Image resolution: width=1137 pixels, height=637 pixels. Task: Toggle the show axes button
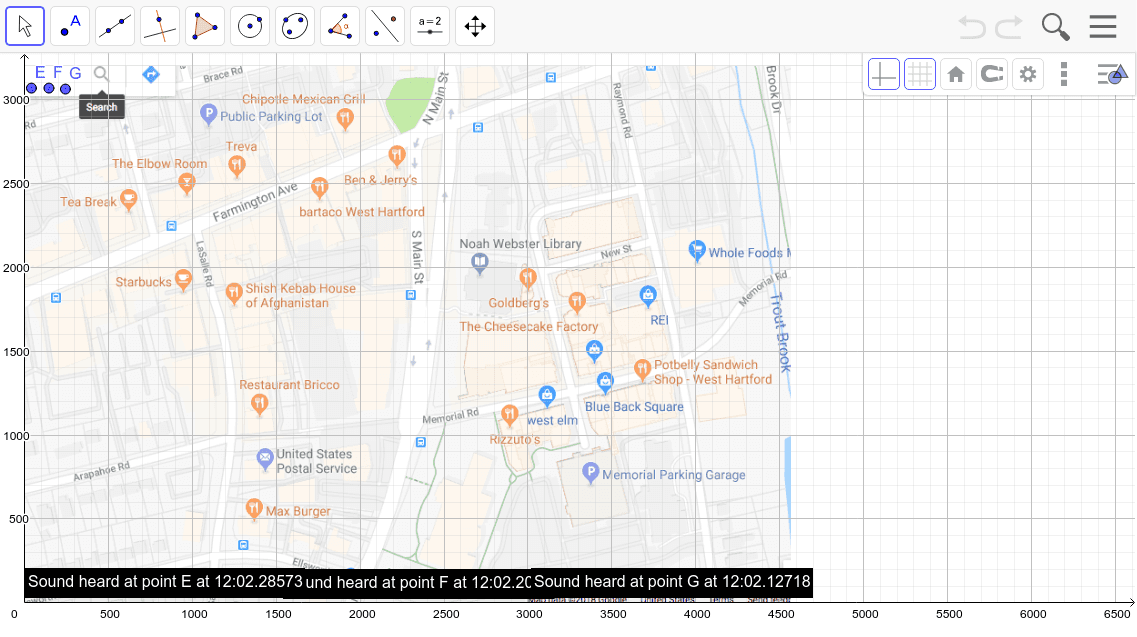884,74
